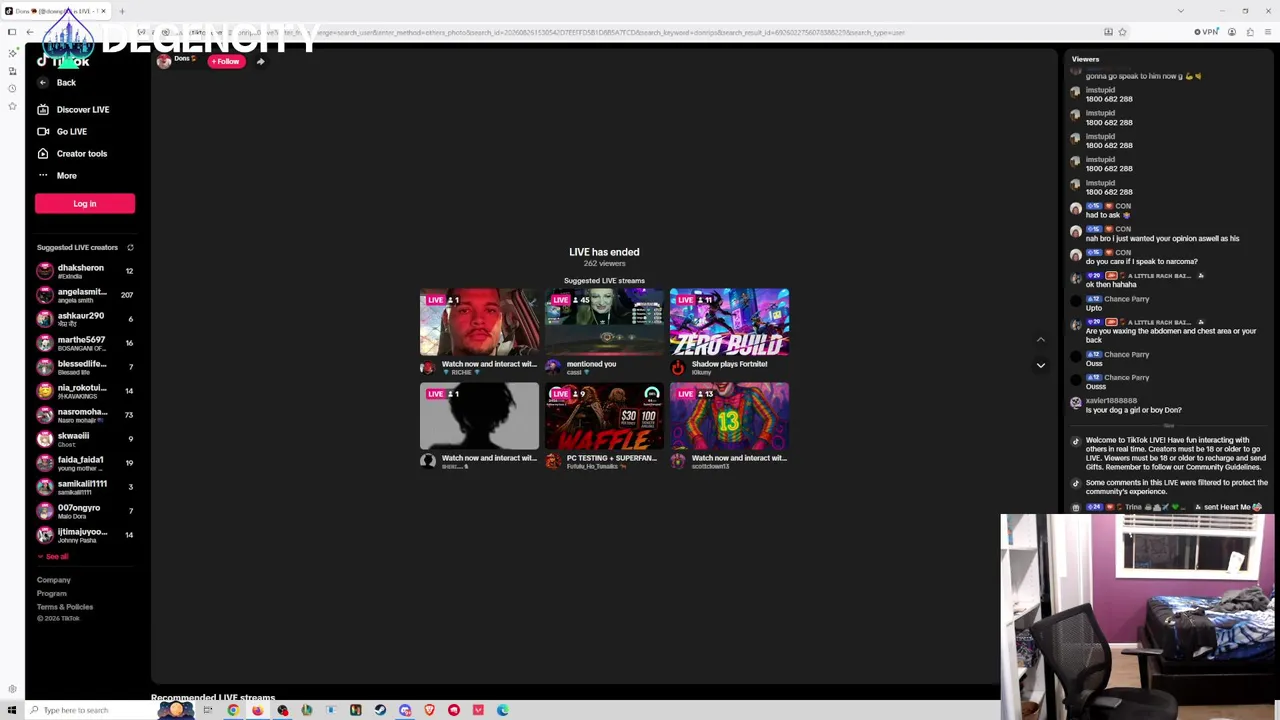Click the red Log in button

click(85, 204)
